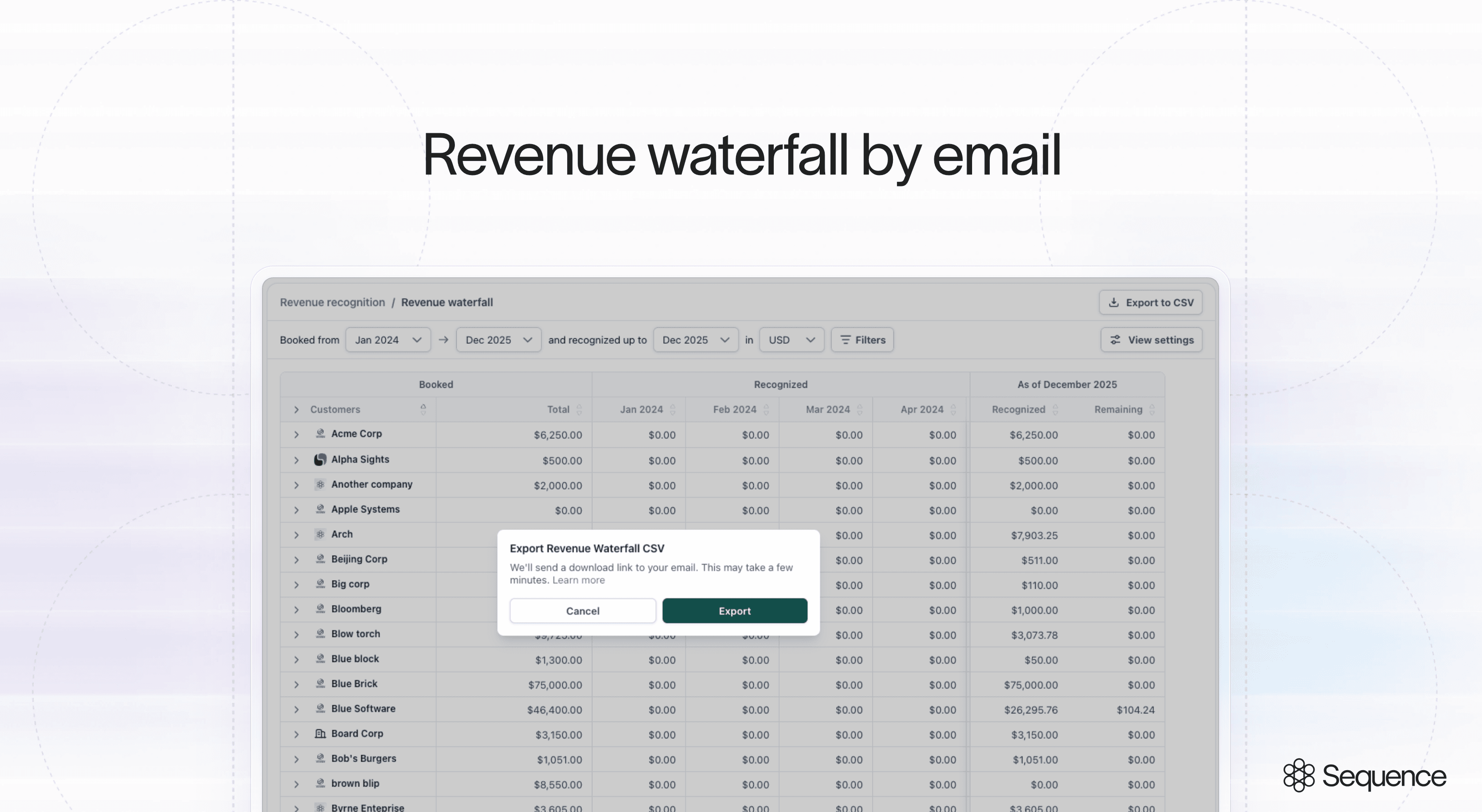The image size is (1482, 812).
Task: Open the Jan 2024 booked-from dropdown
Action: click(388, 340)
